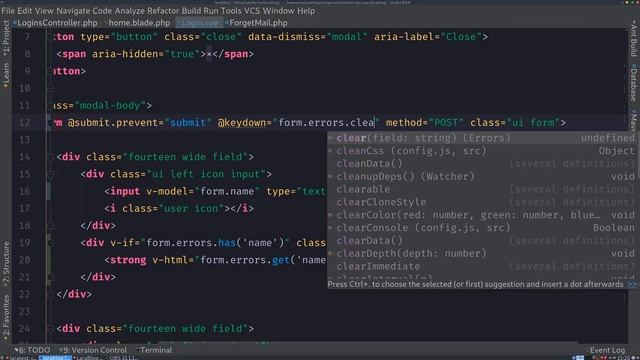The width and height of the screenshot is (640, 360).
Task: Choose clearDepth(depth: number) suggestion
Action: coord(482,254)
